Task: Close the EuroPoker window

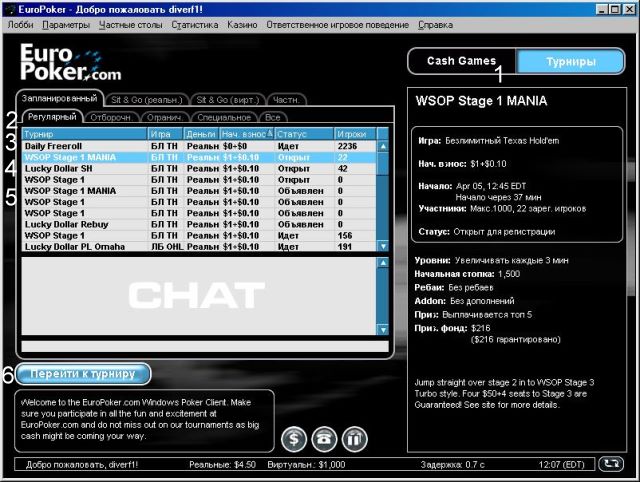Action: [x=629, y=9]
